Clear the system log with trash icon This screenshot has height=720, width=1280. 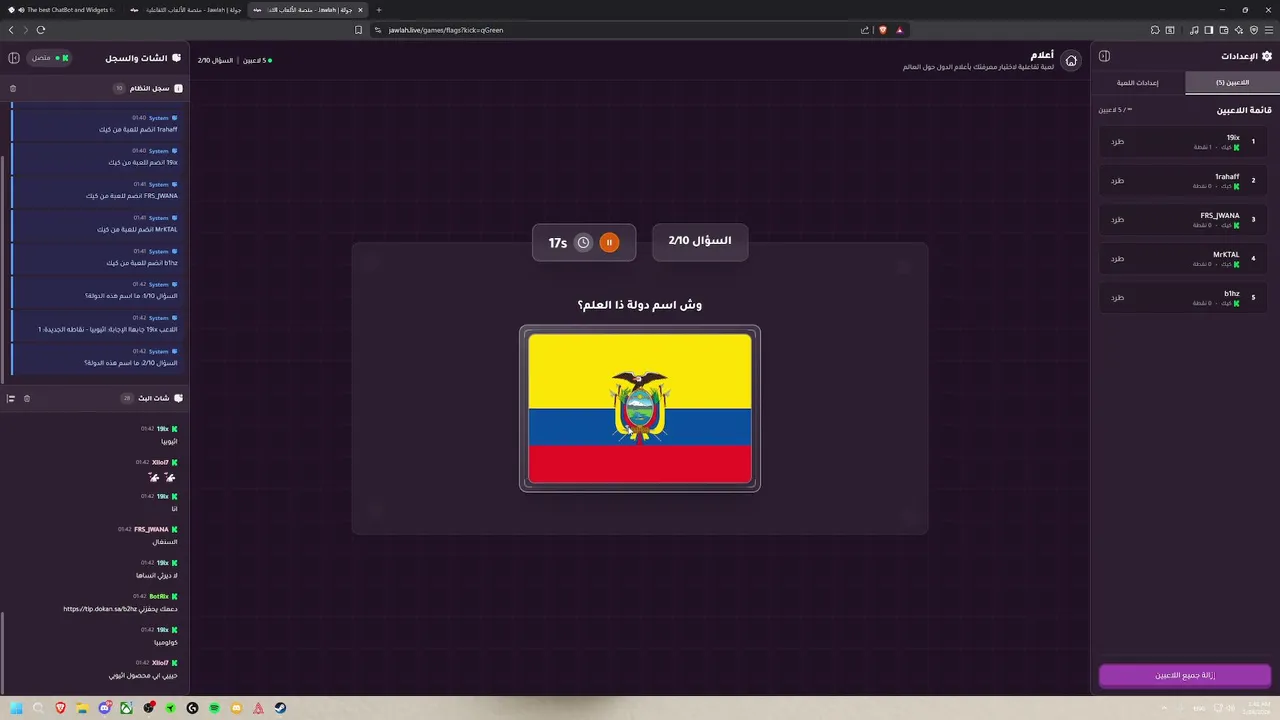(x=13, y=88)
